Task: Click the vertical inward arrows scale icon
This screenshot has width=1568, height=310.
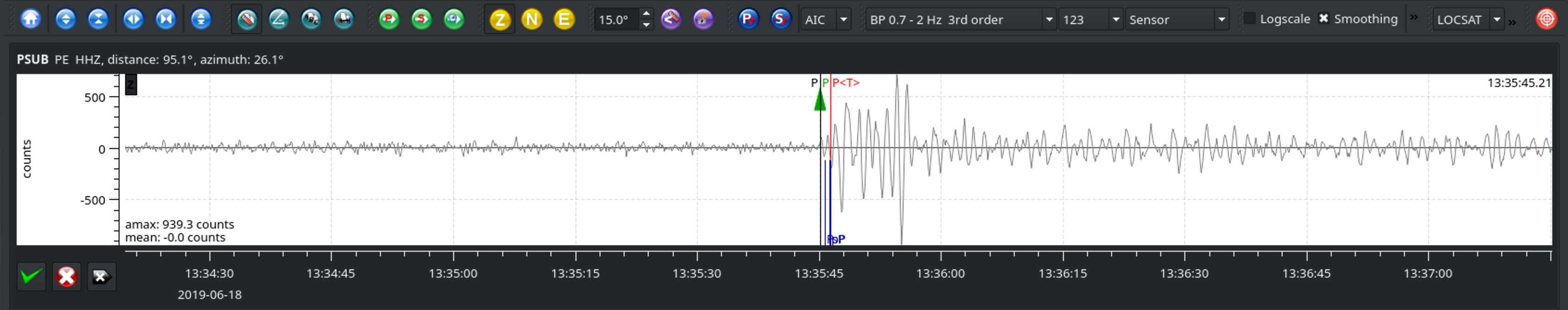Action: click(x=98, y=19)
